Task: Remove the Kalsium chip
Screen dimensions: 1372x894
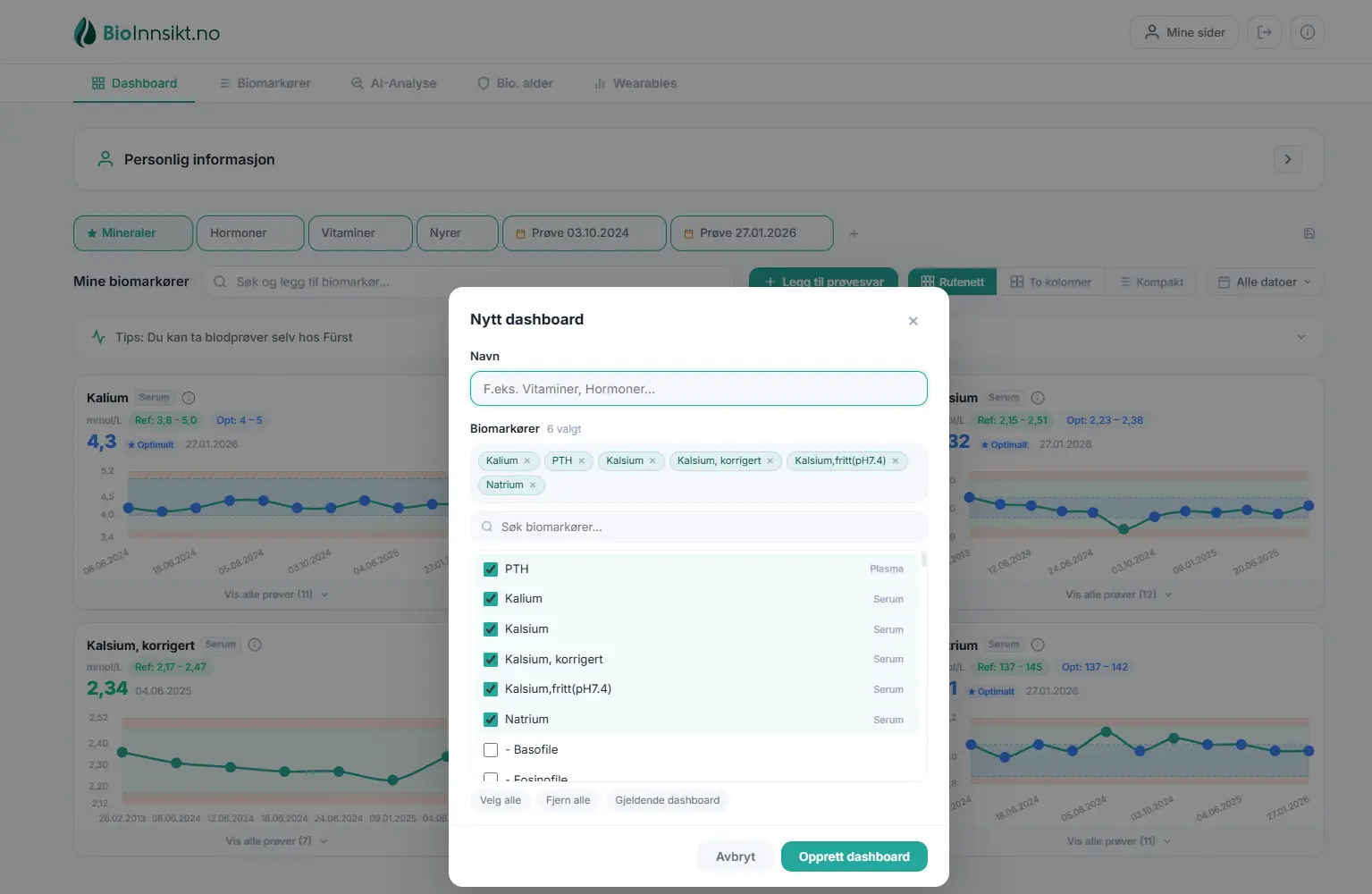Action: tap(652, 461)
